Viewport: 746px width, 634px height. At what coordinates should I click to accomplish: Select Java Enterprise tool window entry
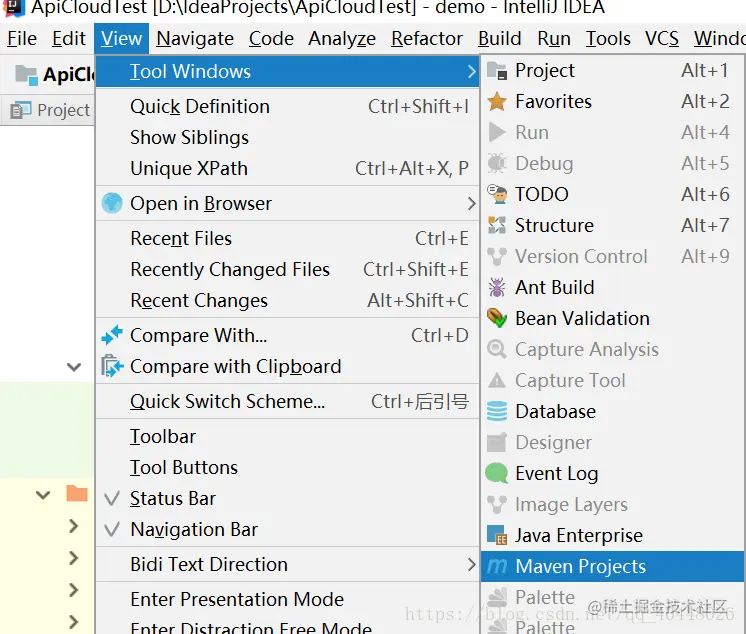(x=612, y=535)
